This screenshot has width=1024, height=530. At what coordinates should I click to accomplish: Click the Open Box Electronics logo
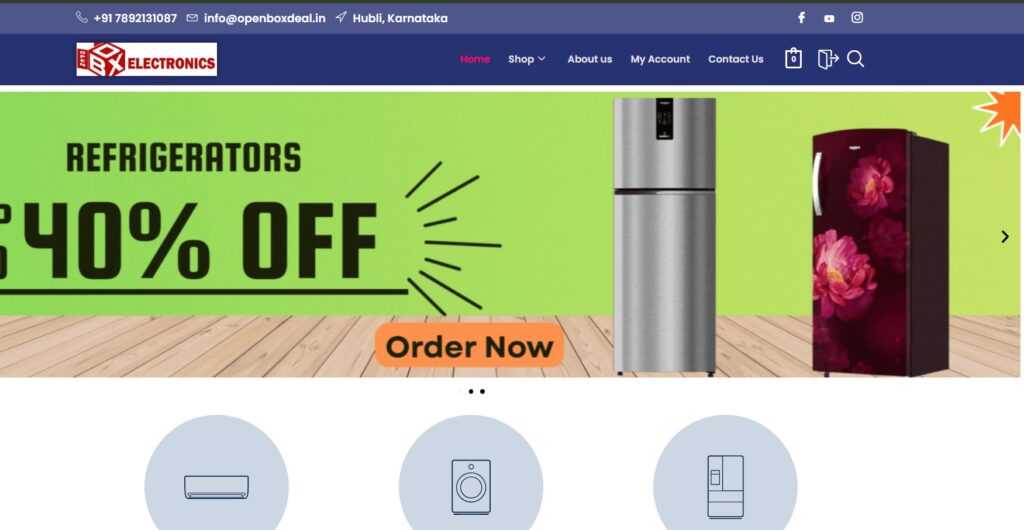(147, 59)
